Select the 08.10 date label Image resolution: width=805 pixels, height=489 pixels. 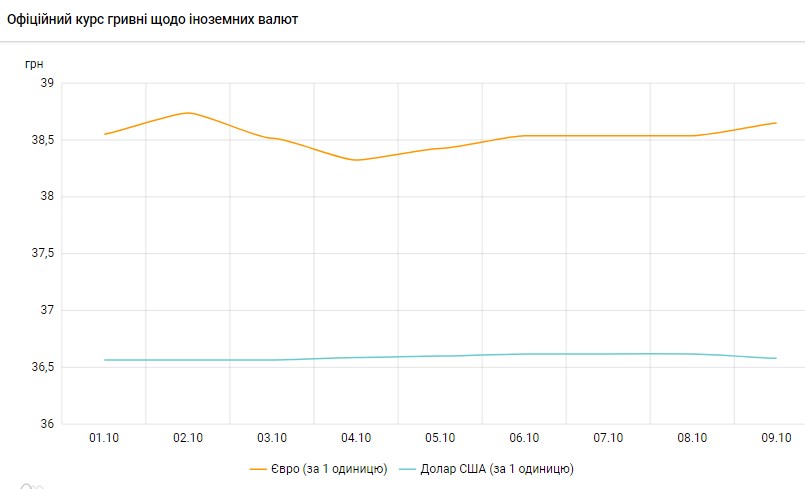tap(692, 438)
